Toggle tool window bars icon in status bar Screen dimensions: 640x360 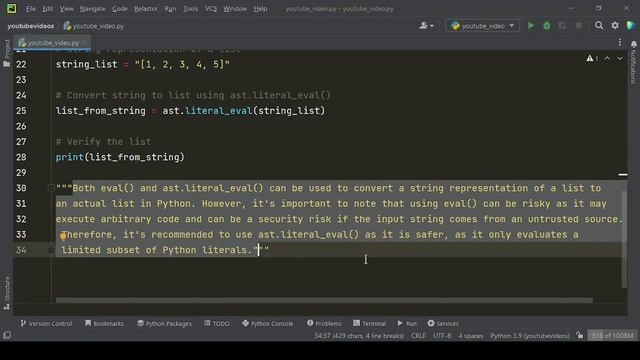tap(7, 336)
